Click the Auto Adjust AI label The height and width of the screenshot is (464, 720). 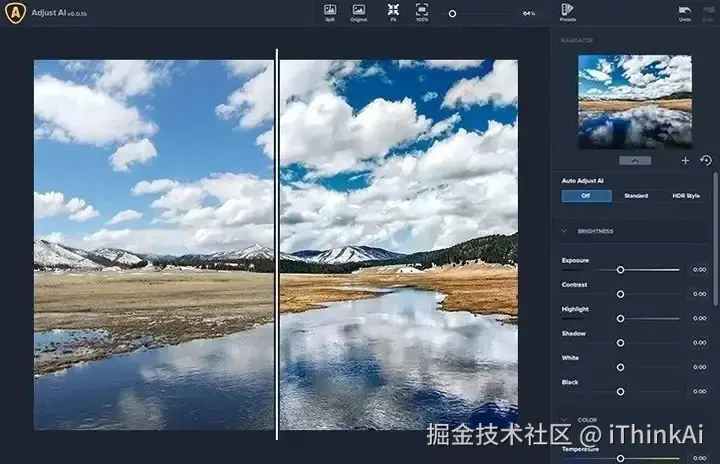pyautogui.click(x=582, y=181)
